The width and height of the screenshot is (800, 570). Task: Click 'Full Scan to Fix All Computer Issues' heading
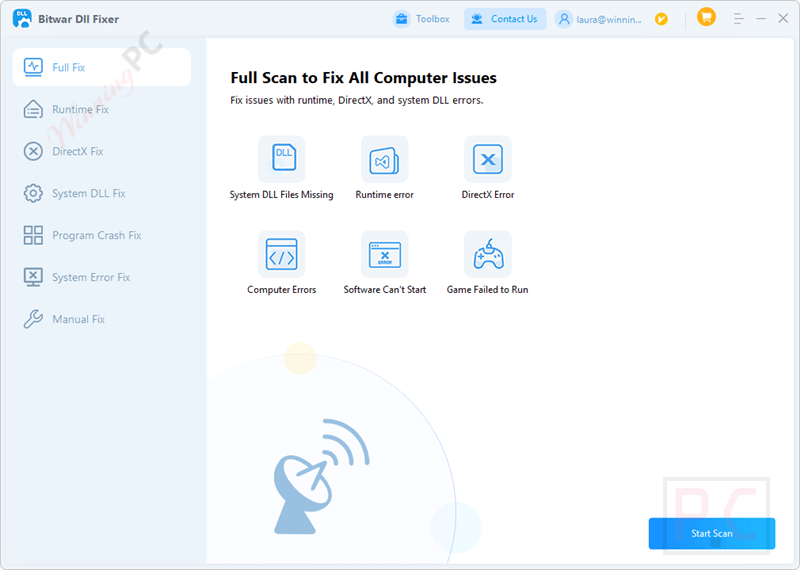pos(363,78)
